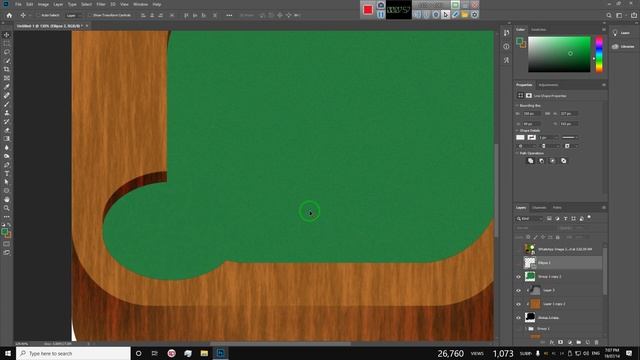Create a new layer
The height and width of the screenshot is (360, 640).
tap(587, 342)
